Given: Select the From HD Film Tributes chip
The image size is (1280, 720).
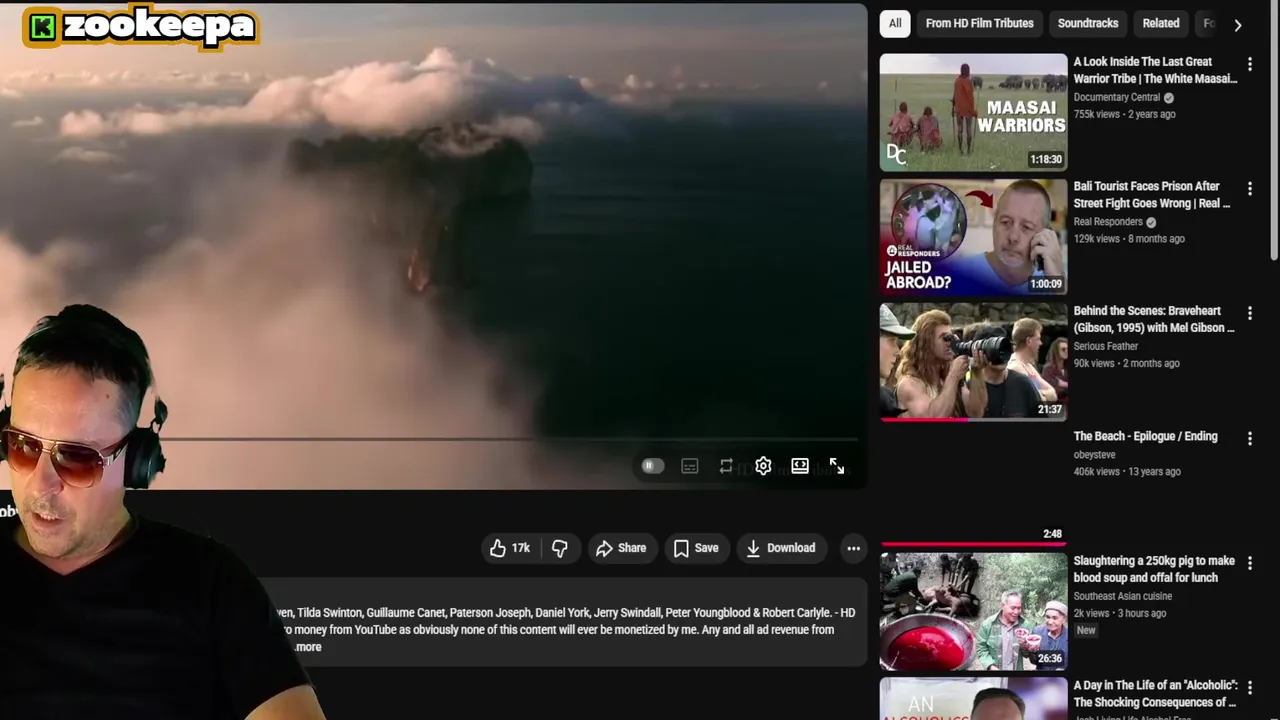Looking at the screenshot, I should 979,23.
